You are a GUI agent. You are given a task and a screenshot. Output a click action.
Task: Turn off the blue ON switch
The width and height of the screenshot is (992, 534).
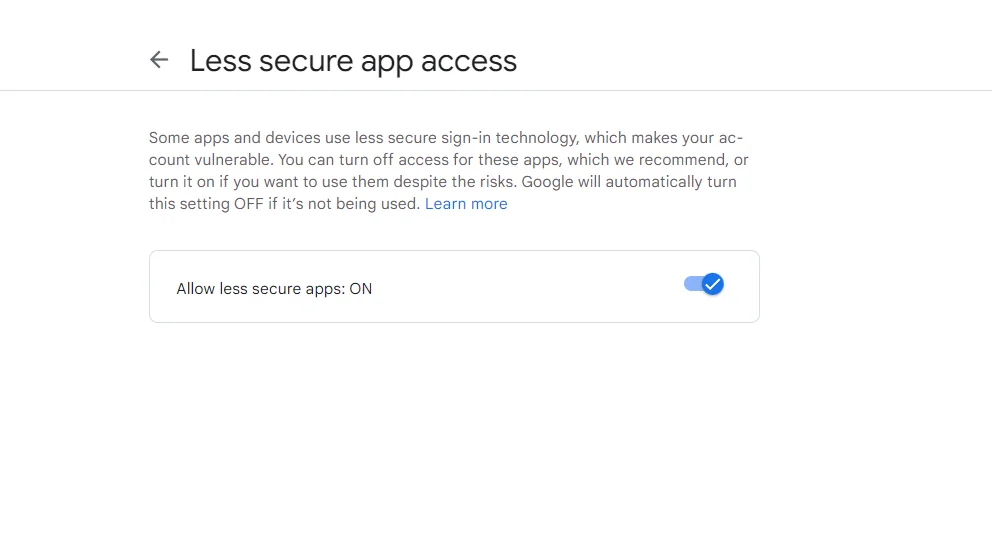coord(704,285)
